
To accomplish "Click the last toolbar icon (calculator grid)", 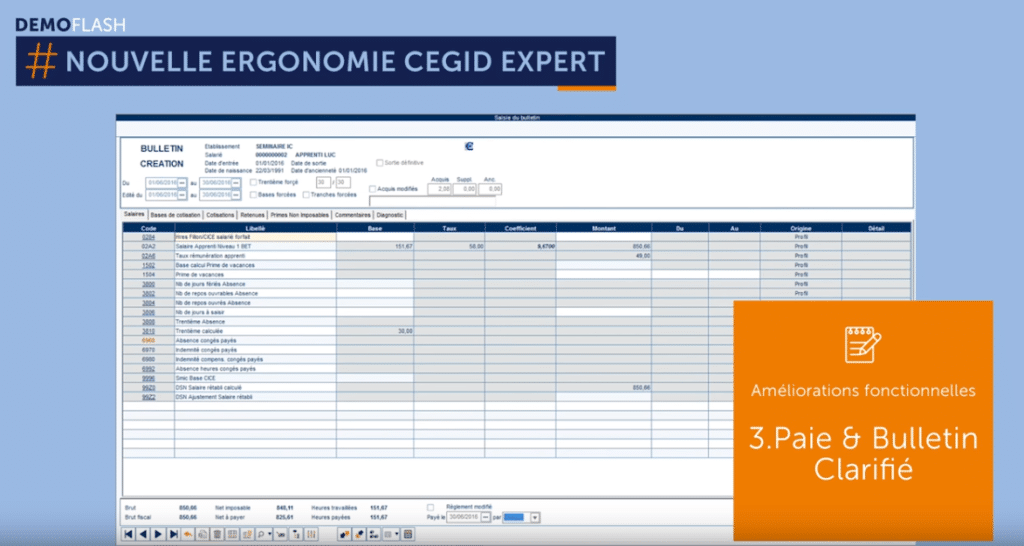I will click(408, 534).
